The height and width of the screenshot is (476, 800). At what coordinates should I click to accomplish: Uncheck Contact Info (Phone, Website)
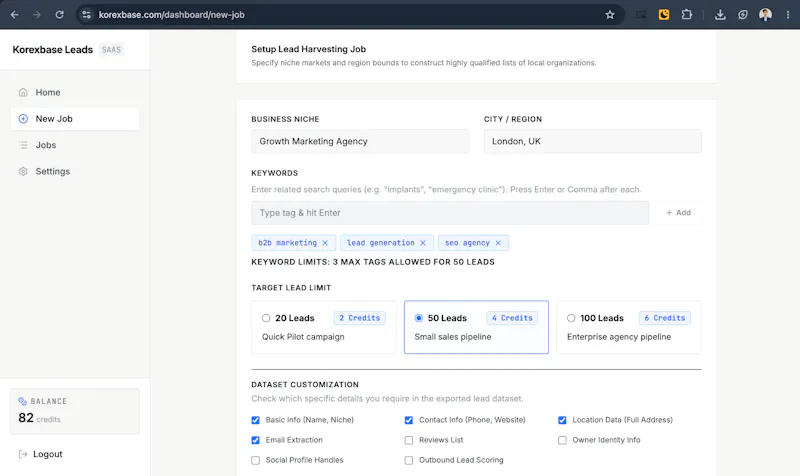(409, 420)
